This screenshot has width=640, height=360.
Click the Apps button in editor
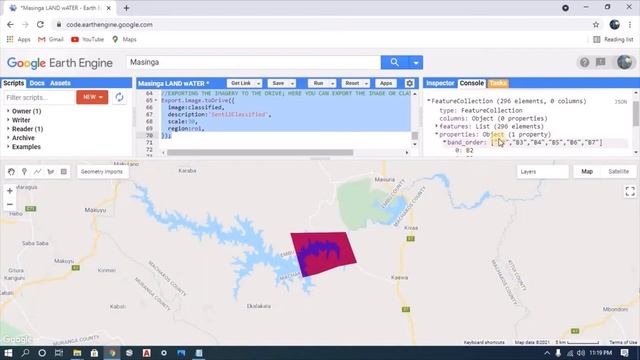[x=386, y=83]
